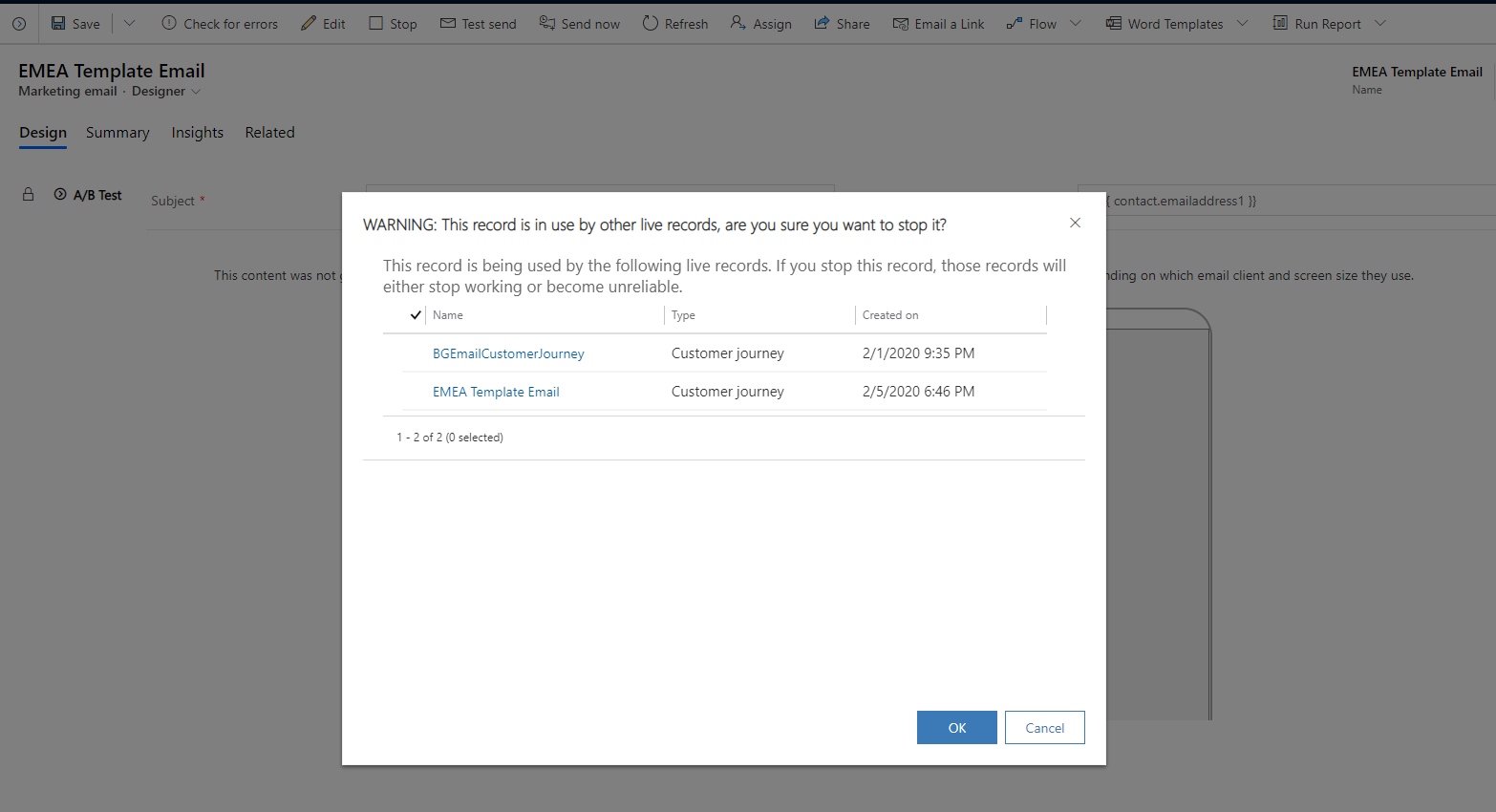Switch to the Design tab
The width and height of the screenshot is (1496, 812).
(x=43, y=133)
